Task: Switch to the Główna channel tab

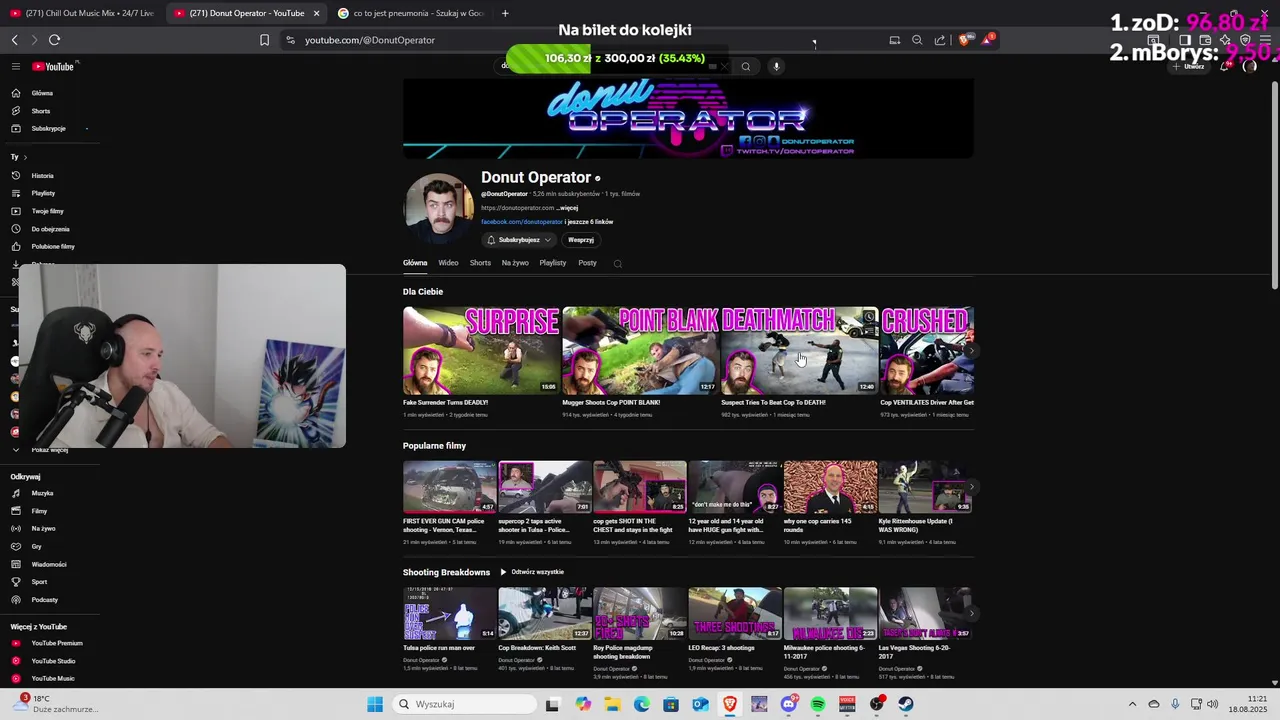Action: coord(415,263)
